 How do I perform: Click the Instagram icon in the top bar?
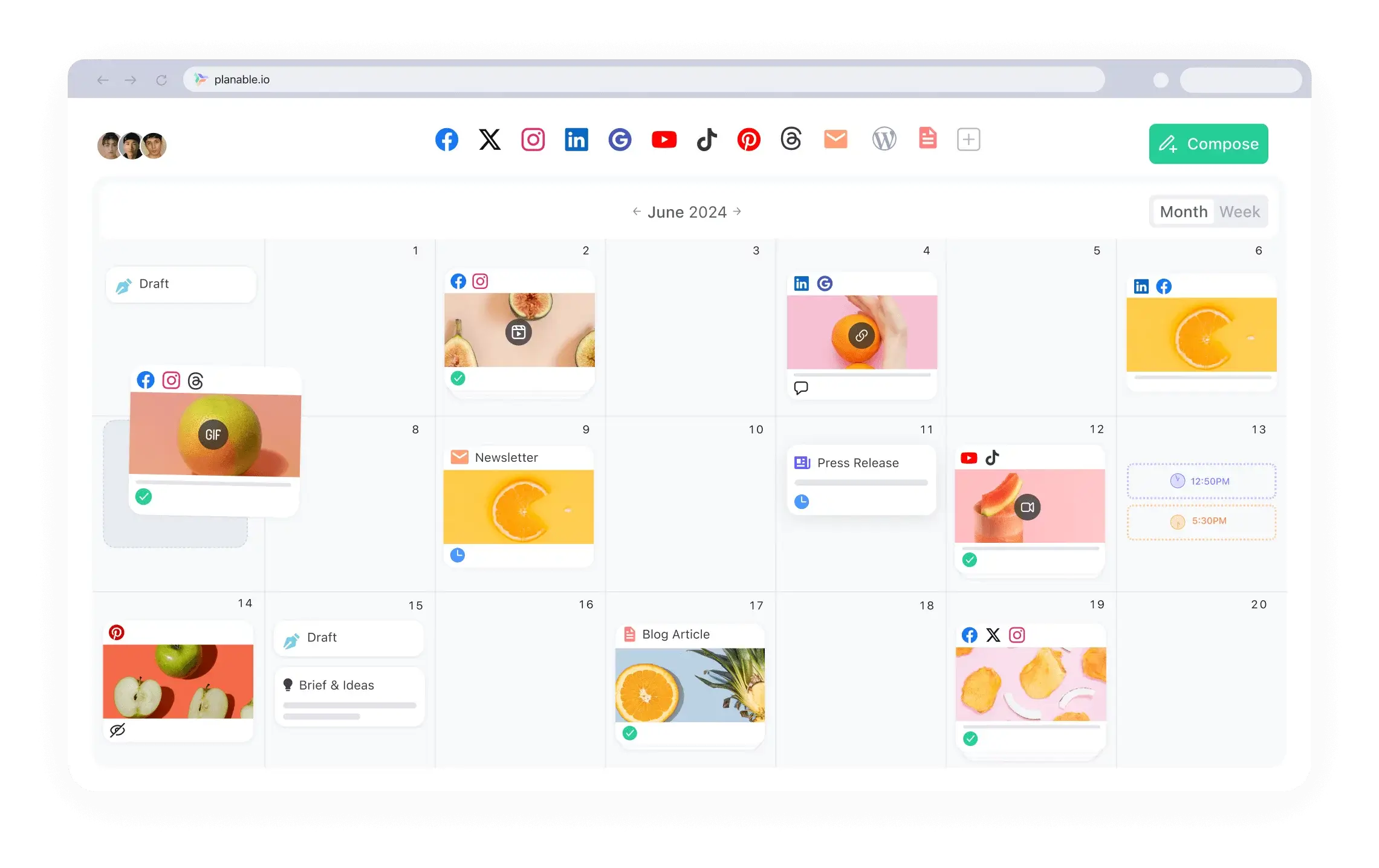pos(533,139)
